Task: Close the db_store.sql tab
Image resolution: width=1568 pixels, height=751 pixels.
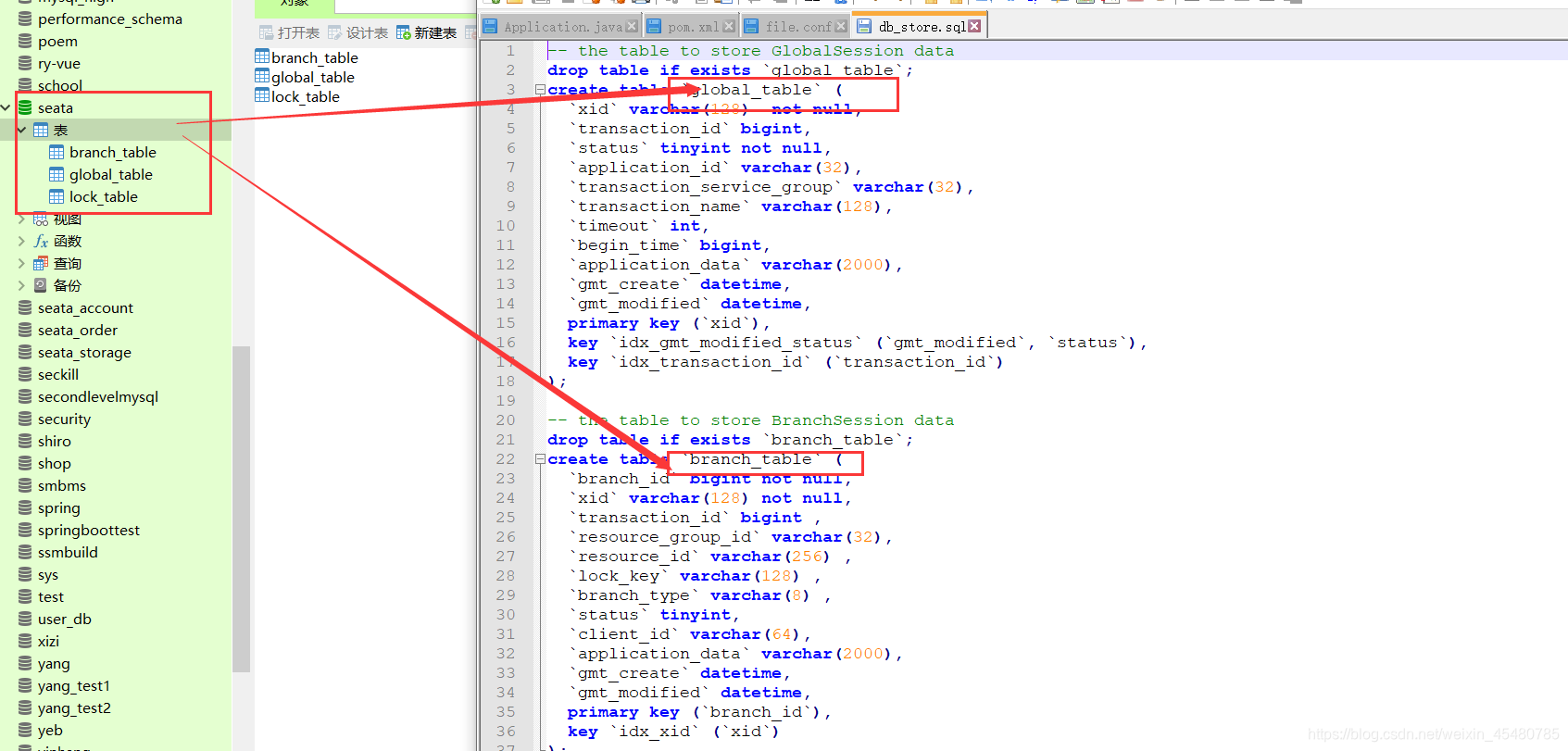Action: pyautogui.click(x=974, y=27)
